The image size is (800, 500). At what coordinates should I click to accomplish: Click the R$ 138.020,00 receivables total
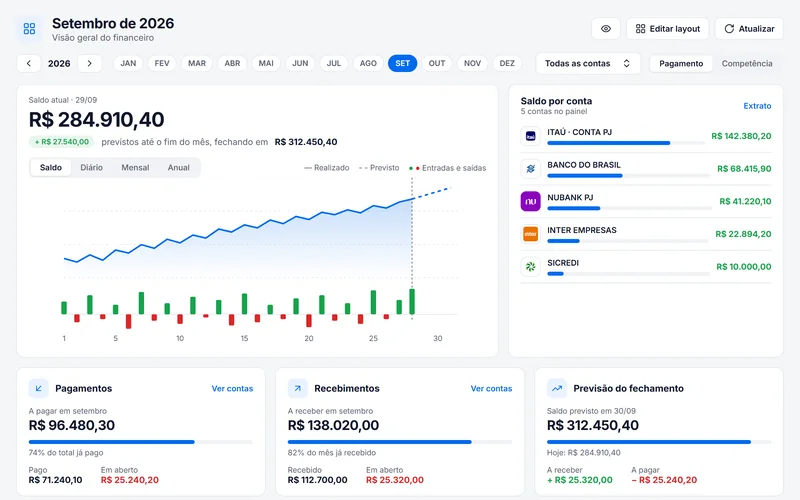click(x=333, y=426)
